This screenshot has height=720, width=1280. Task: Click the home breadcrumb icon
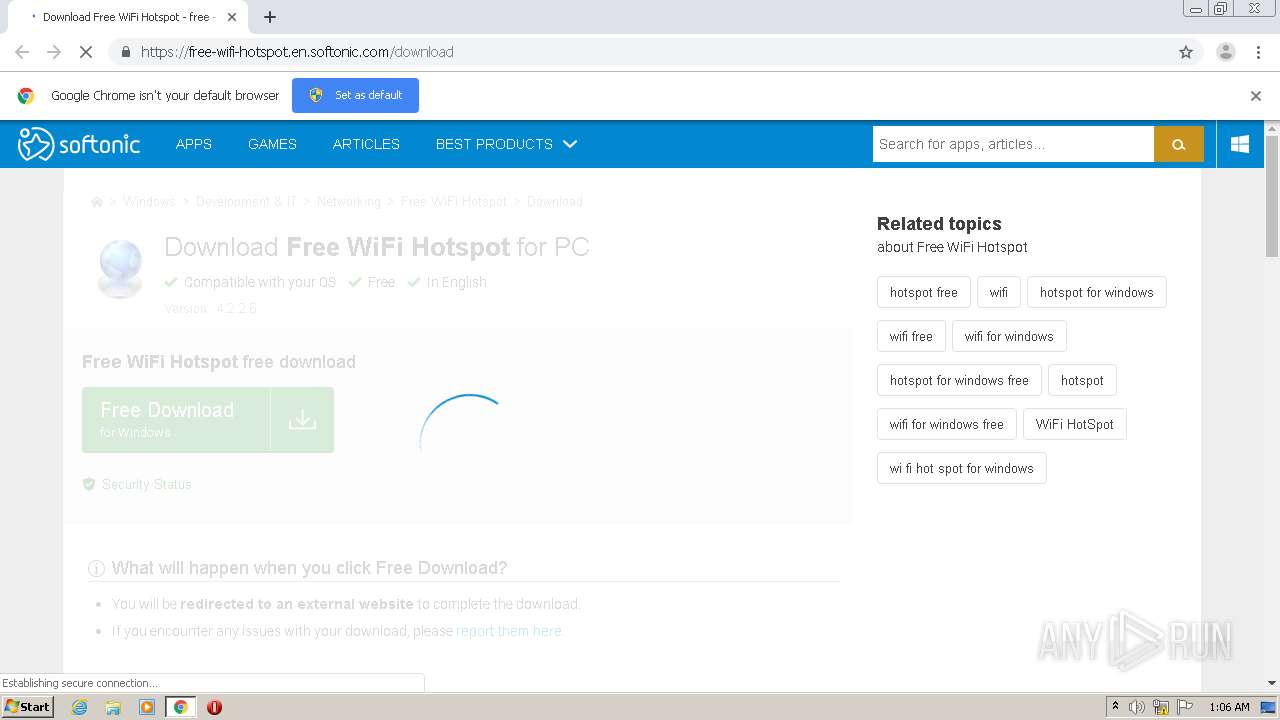click(x=97, y=202)
